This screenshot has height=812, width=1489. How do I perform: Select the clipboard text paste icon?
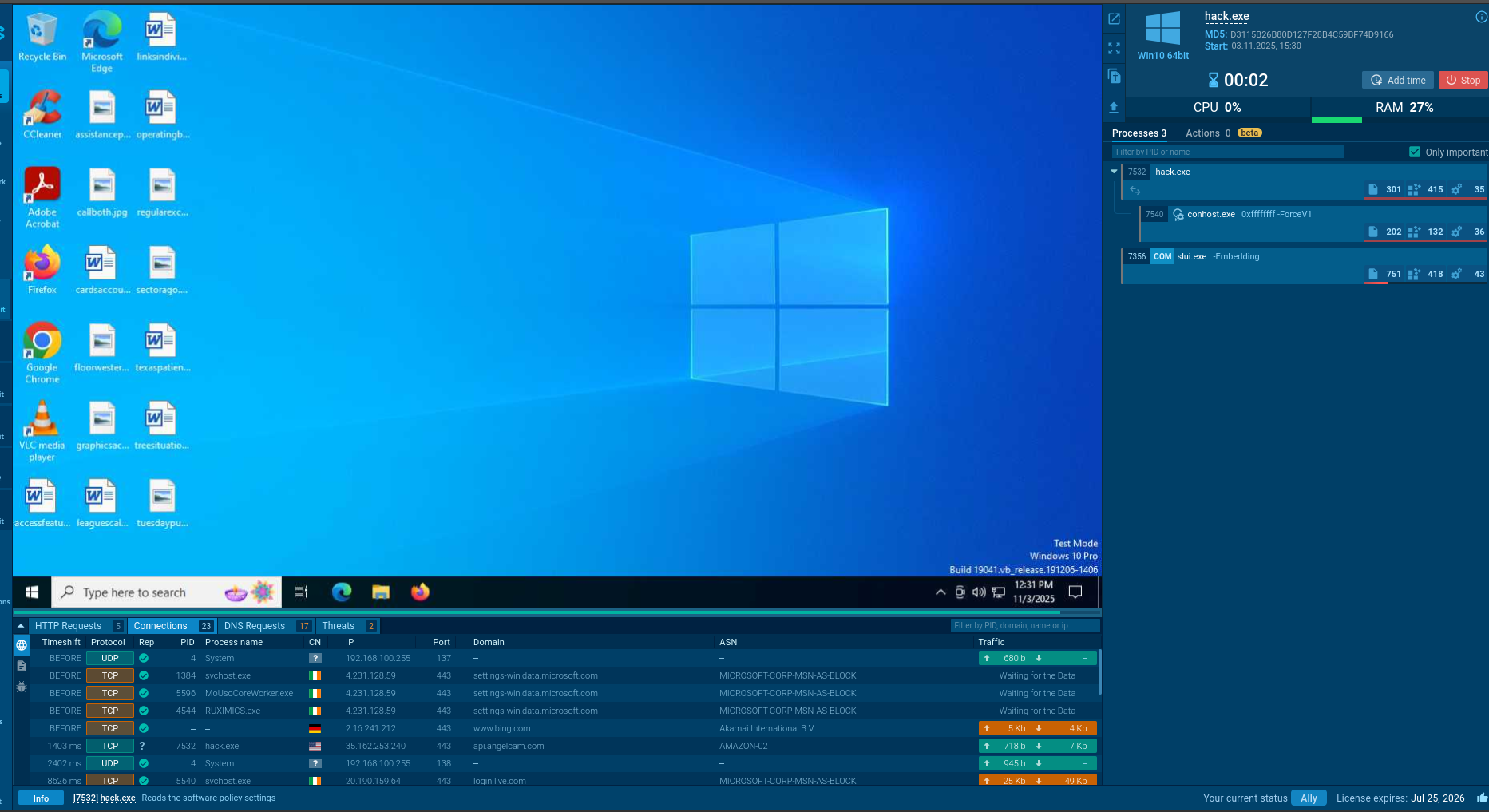coord(1113,76)
